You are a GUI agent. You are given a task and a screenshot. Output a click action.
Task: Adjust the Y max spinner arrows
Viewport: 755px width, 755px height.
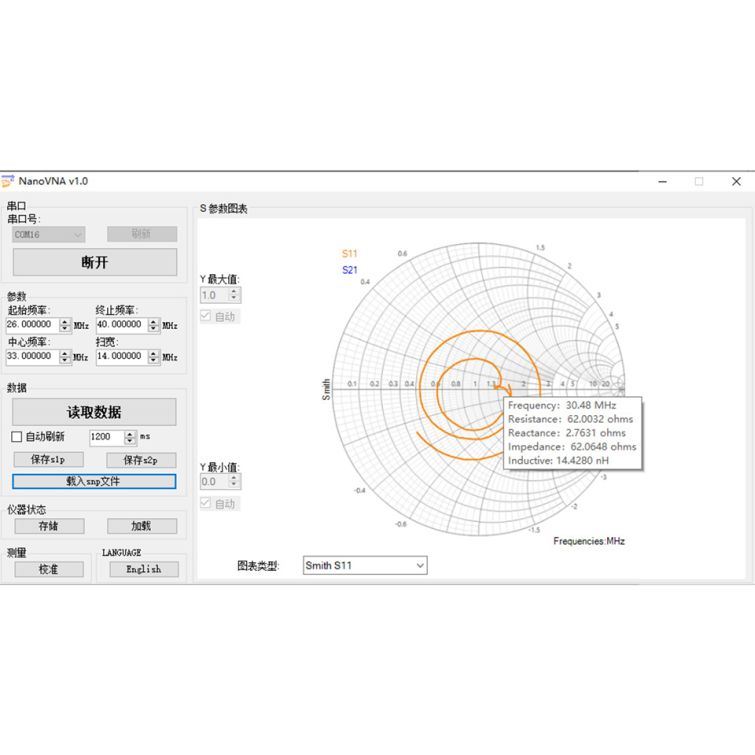point(234,295)
